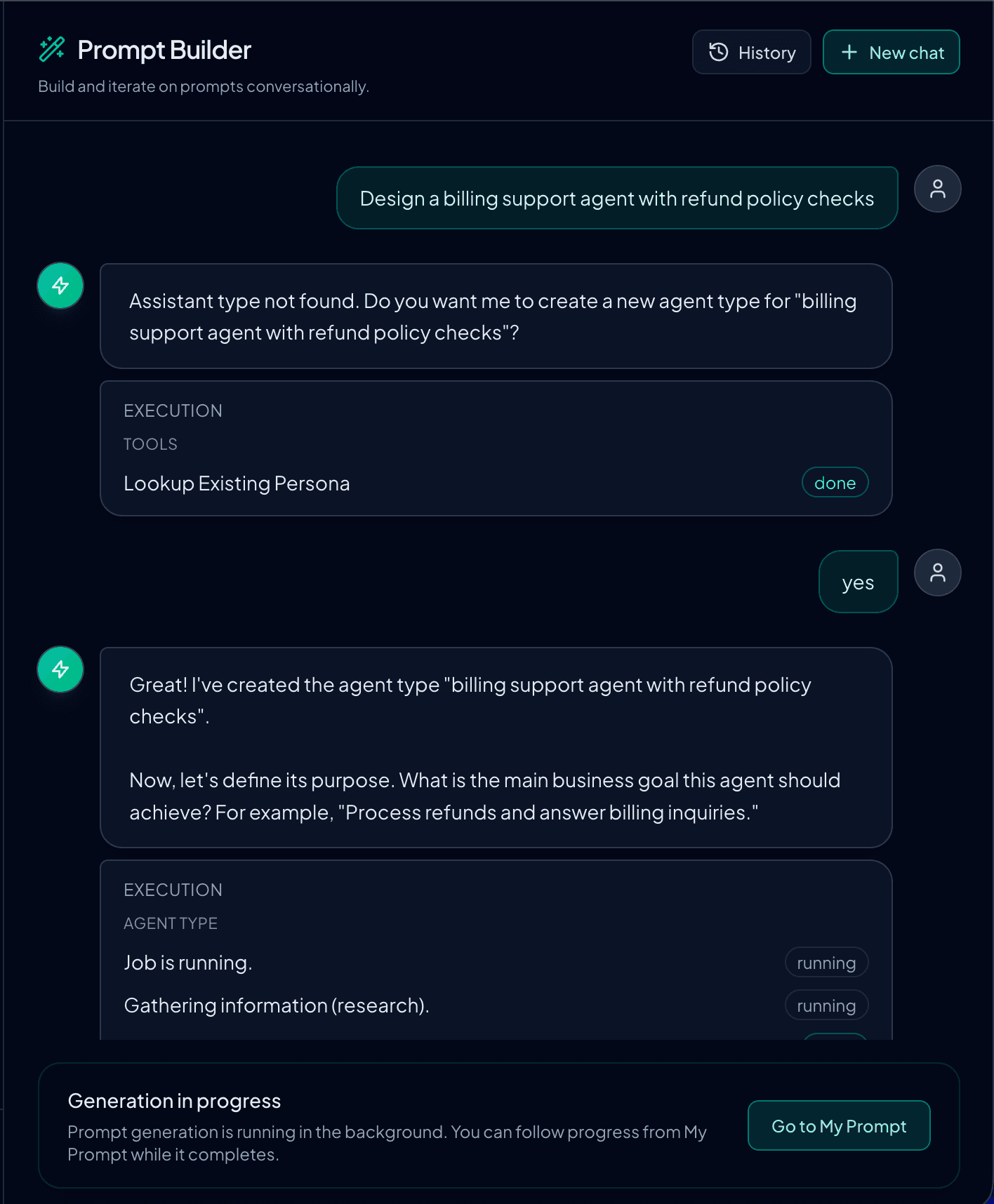The width and height of the screenshot is (994, 1204).
Task: Select the Lookup Existing Persona entry
Action: pos(237,483)
